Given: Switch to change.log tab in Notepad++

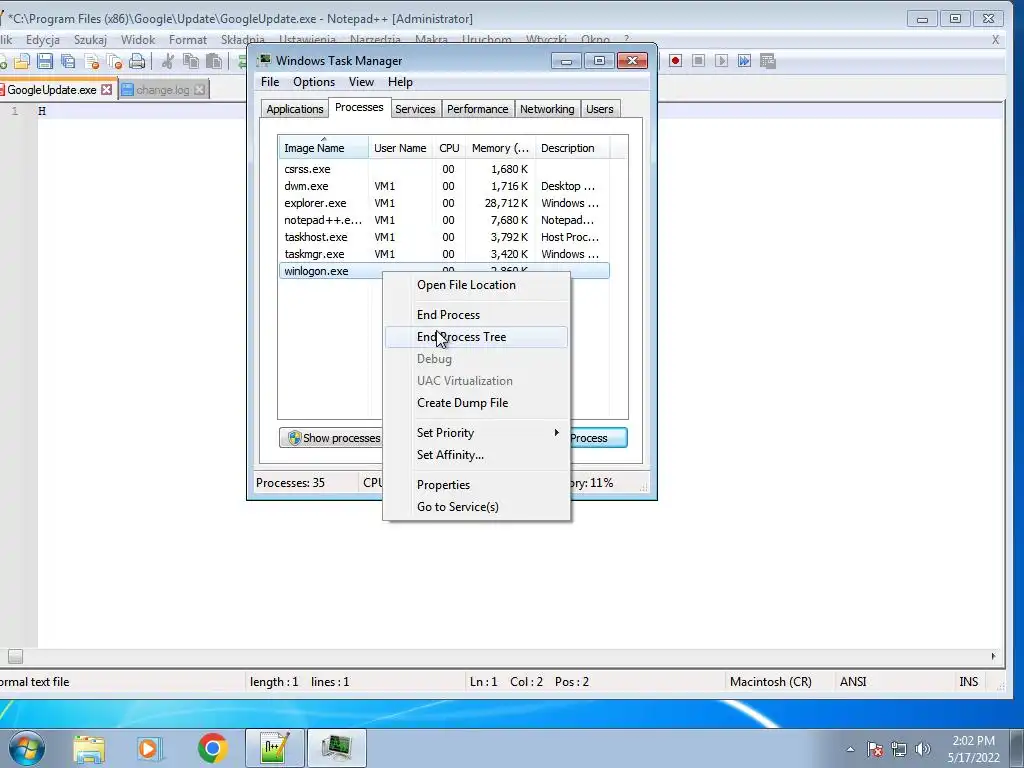Looking at the screenshot, I should (163, 89).
